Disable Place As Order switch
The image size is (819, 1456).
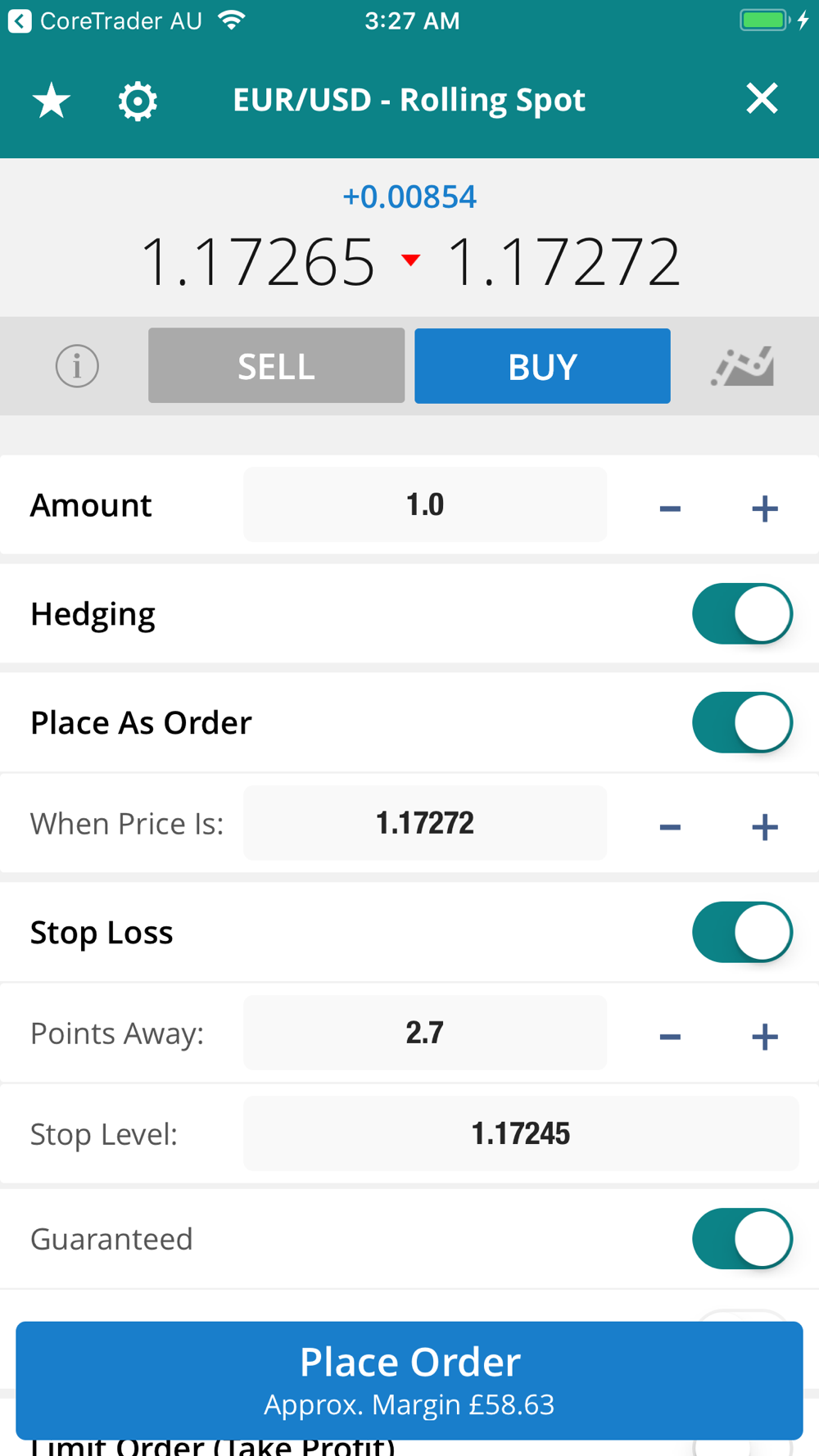(x=742, y=722)
